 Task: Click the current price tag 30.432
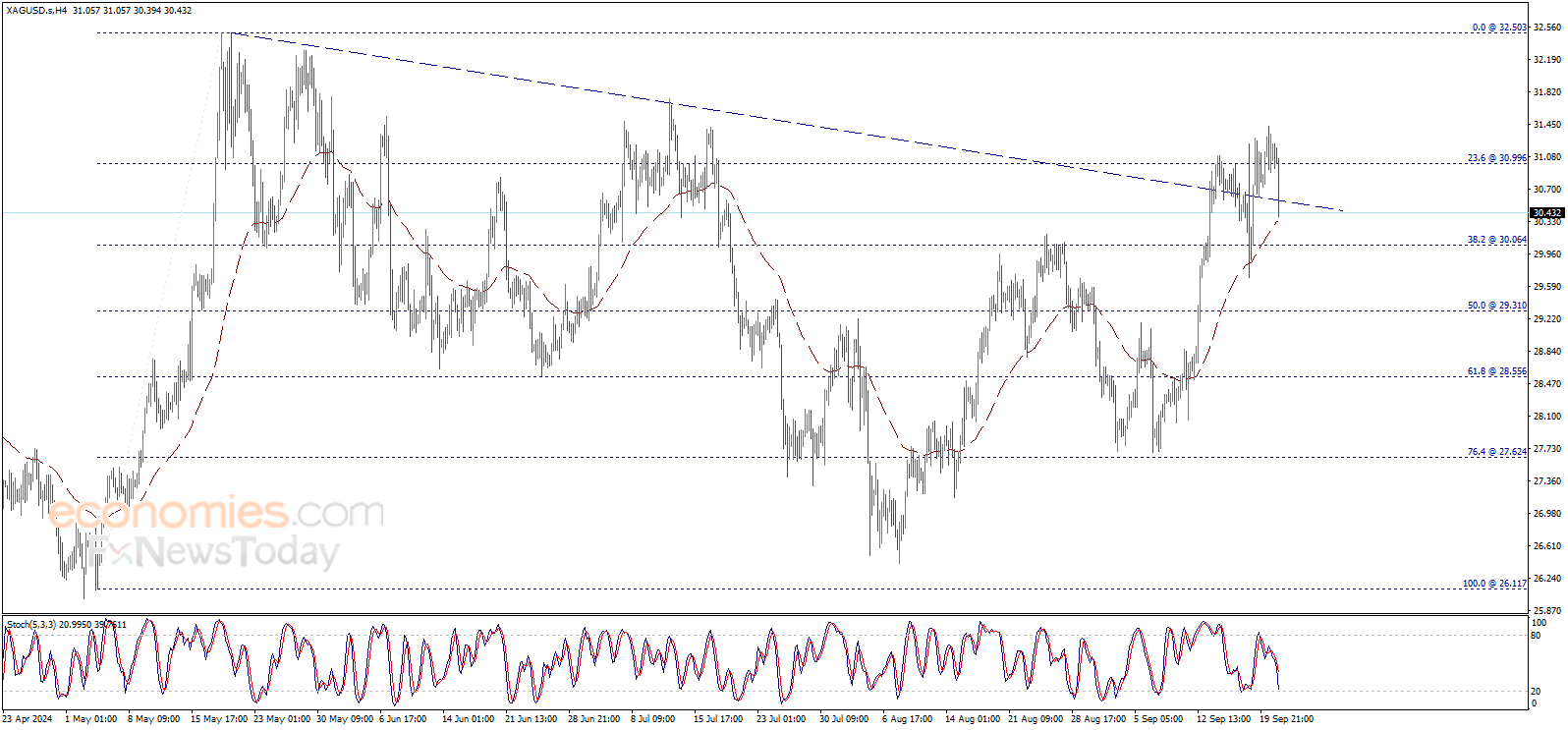(x=1547, y=213)
